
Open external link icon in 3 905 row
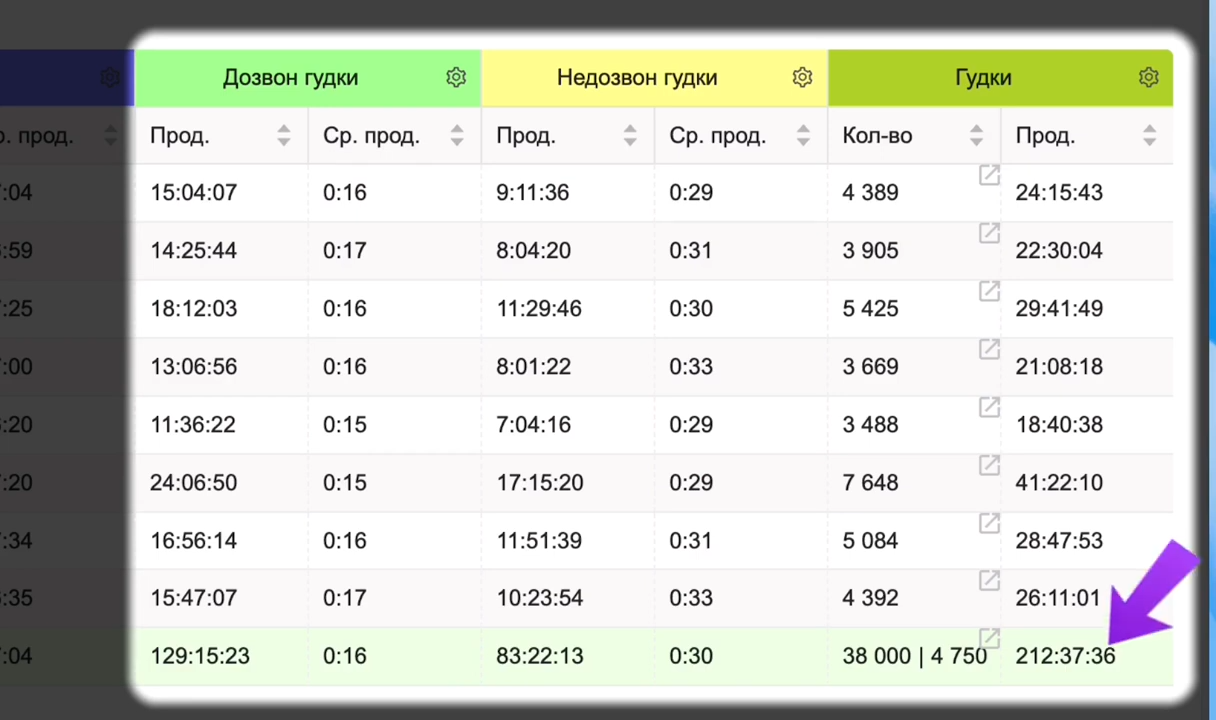tap(989, 233)
